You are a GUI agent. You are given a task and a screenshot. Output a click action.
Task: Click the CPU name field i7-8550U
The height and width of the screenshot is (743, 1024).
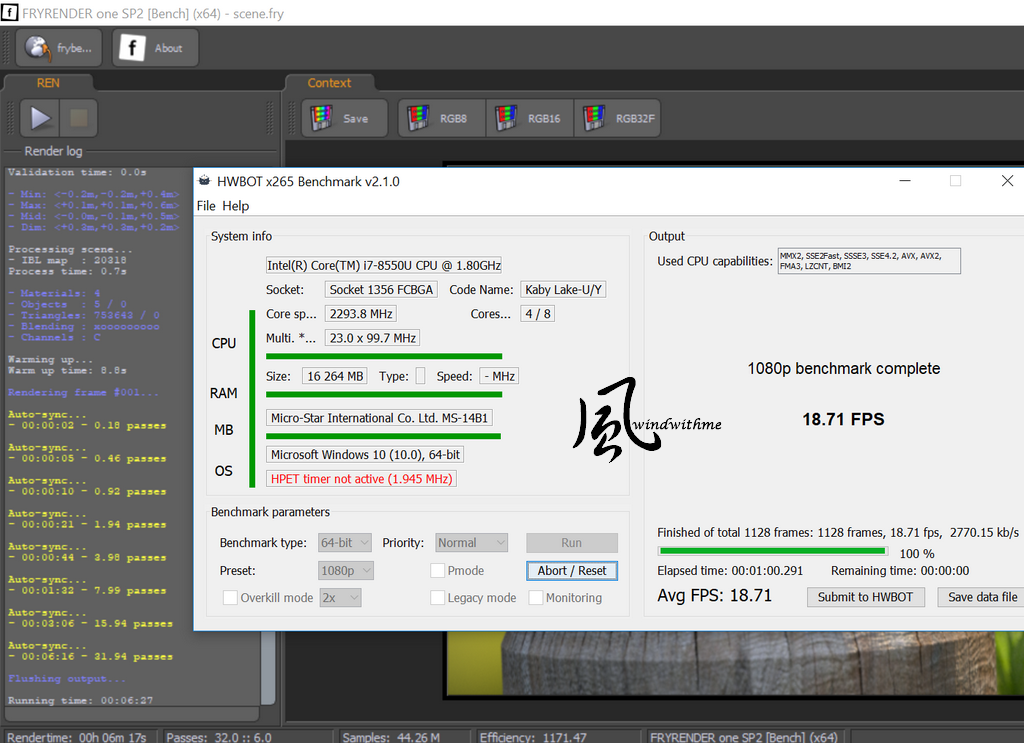pyautogui.click(x=383, y=265)
